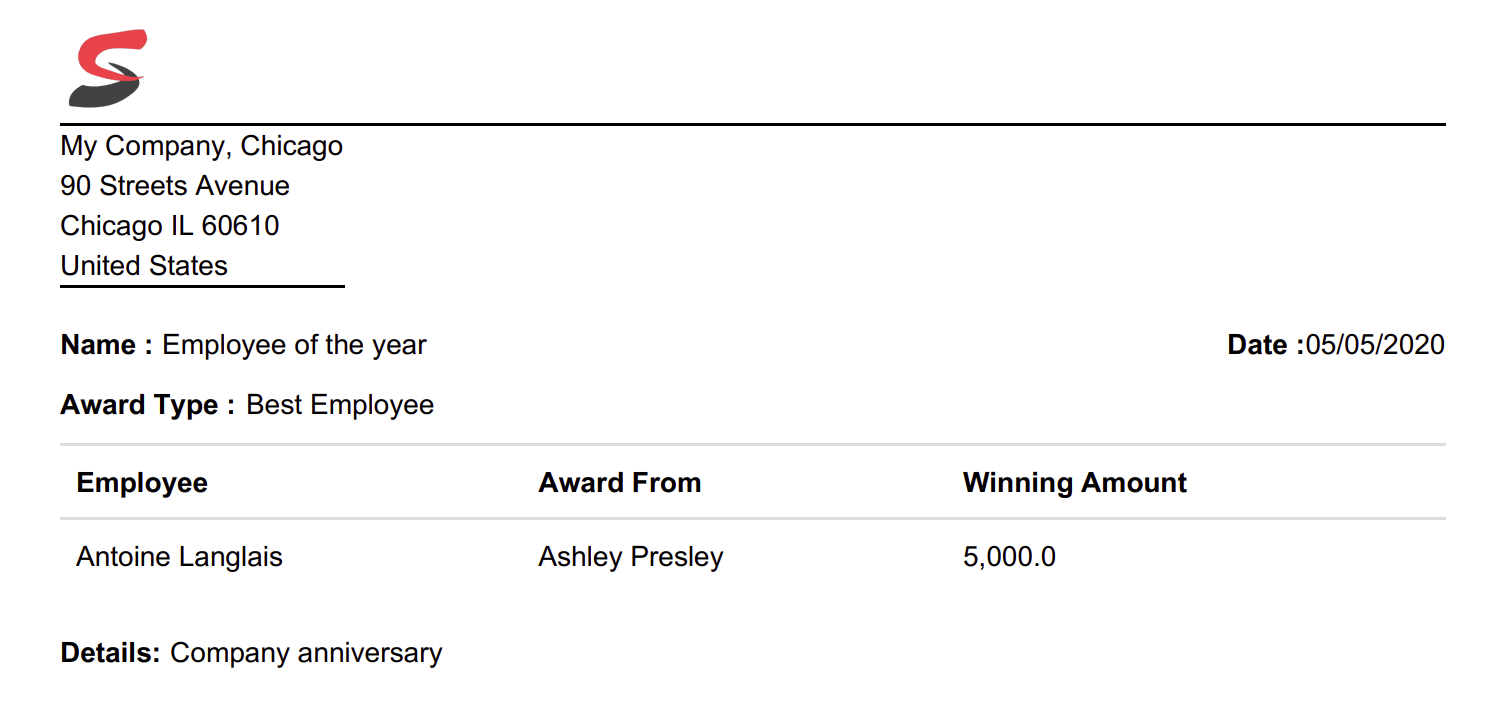Image resolution: width=1507 pixels, height=719 pixels.
Task: Click the bold 'Date :' label
Action: click(x=1265, y=345)
